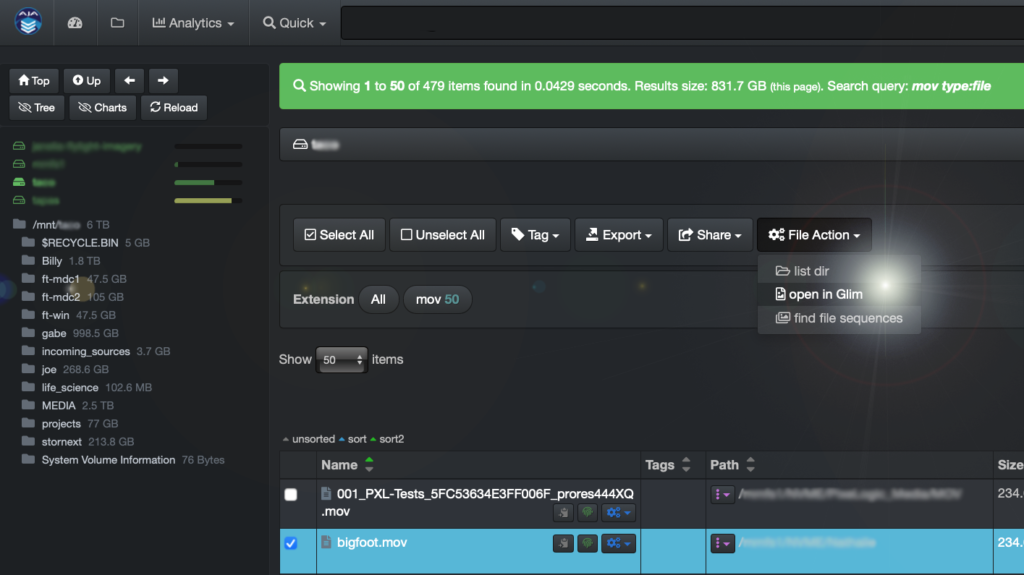Open the Diskover logo home
The width and height of the screenshot is (1024, 575).
(x=28, y=22)
